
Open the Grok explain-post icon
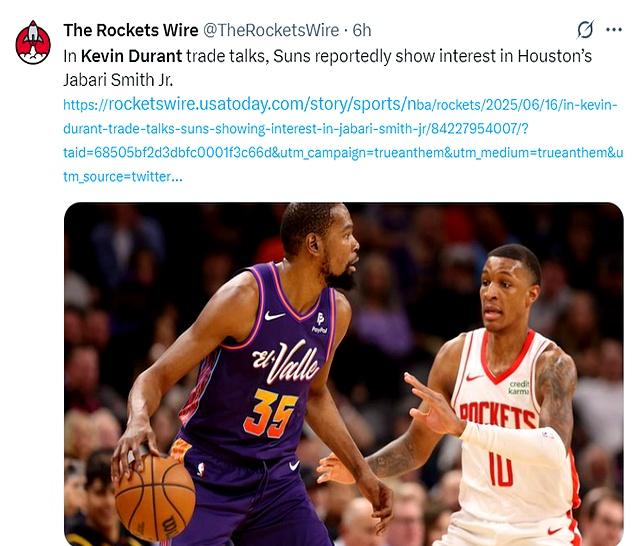[585, 29]
